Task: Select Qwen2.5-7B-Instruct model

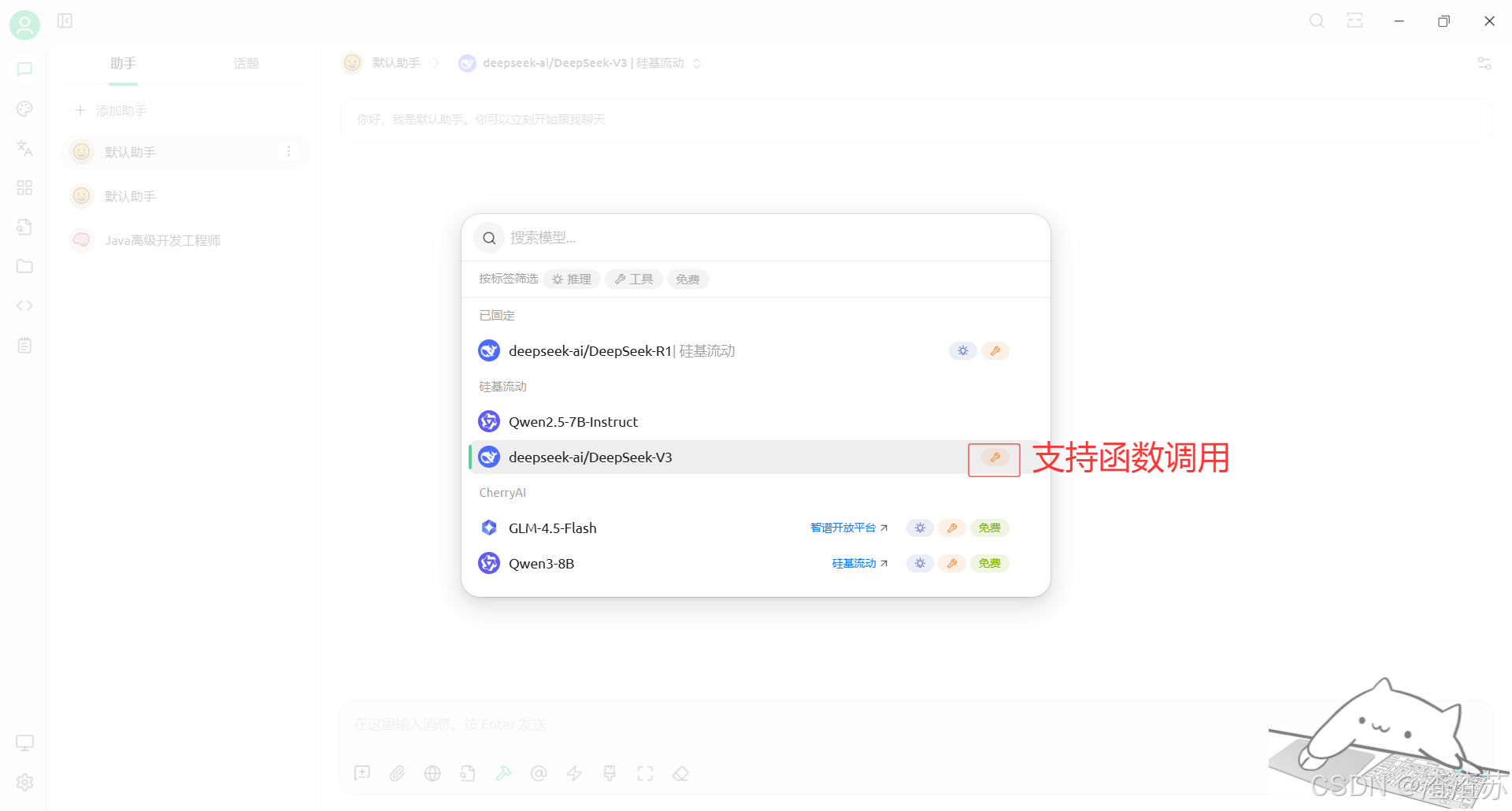Action: 755,421
